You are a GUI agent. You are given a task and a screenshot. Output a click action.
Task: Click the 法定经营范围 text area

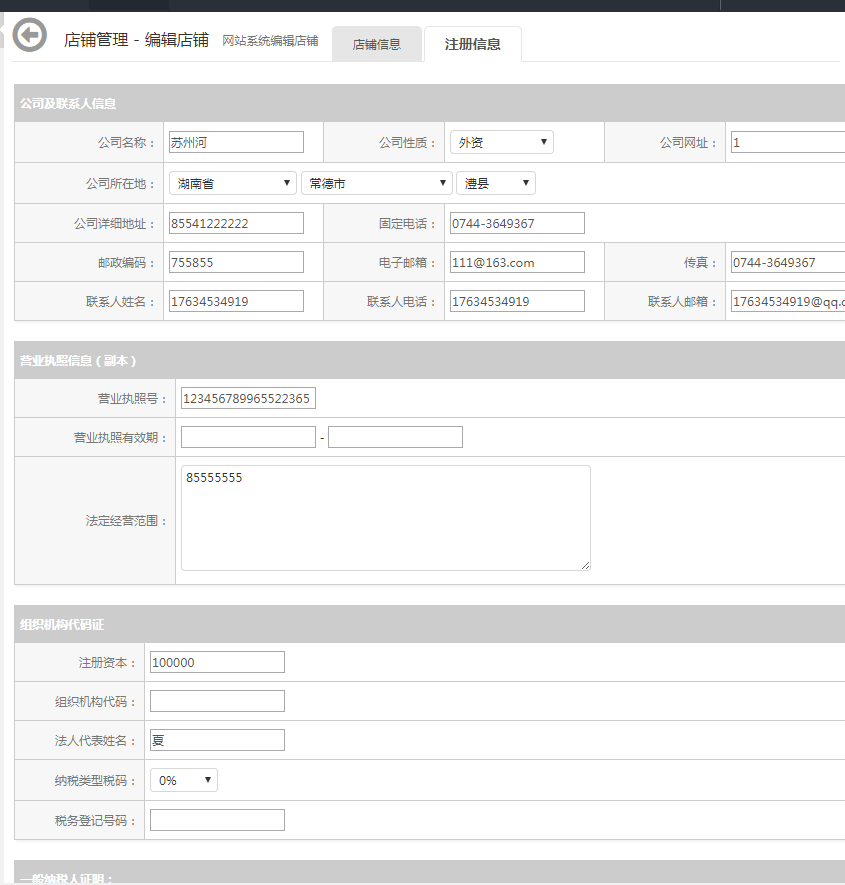[x=386, y=518]
